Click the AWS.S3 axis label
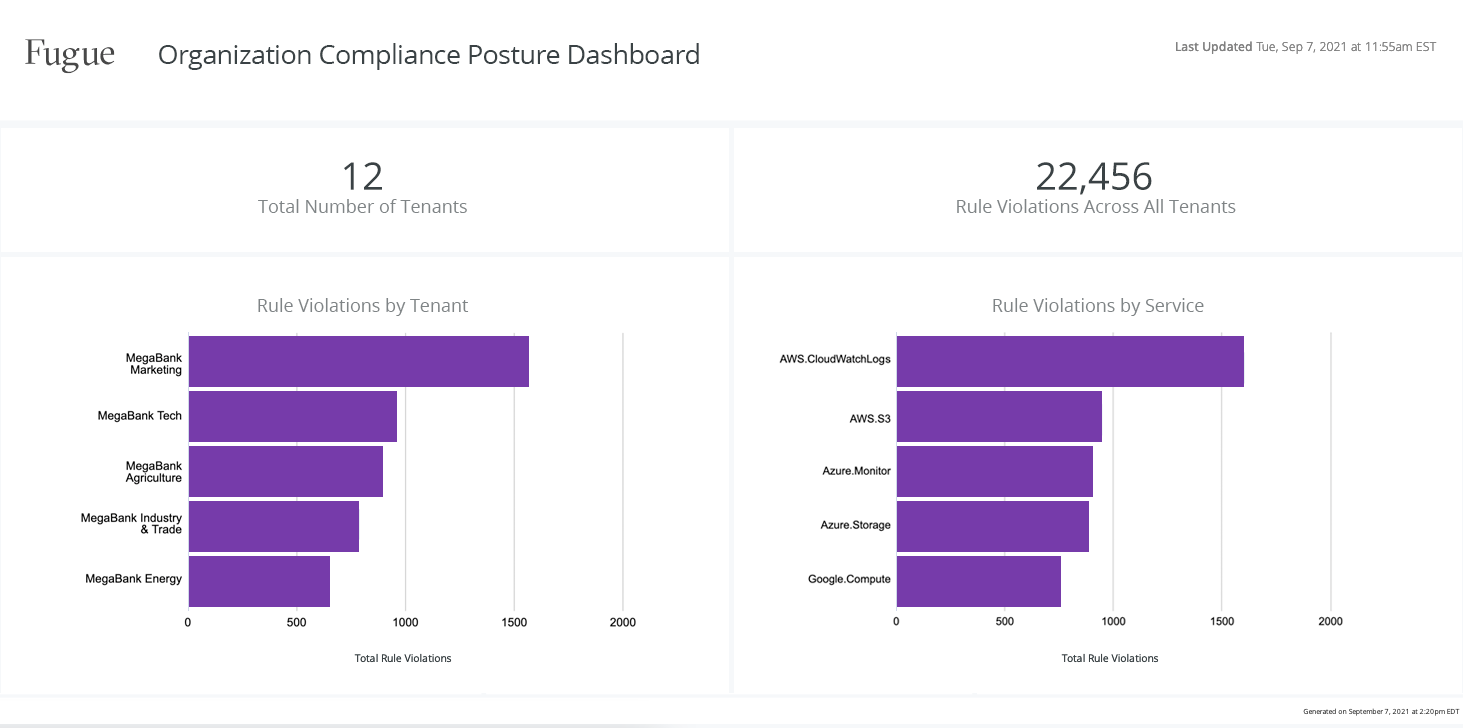This screenshot has width=1463, height=728. (870, 420)
